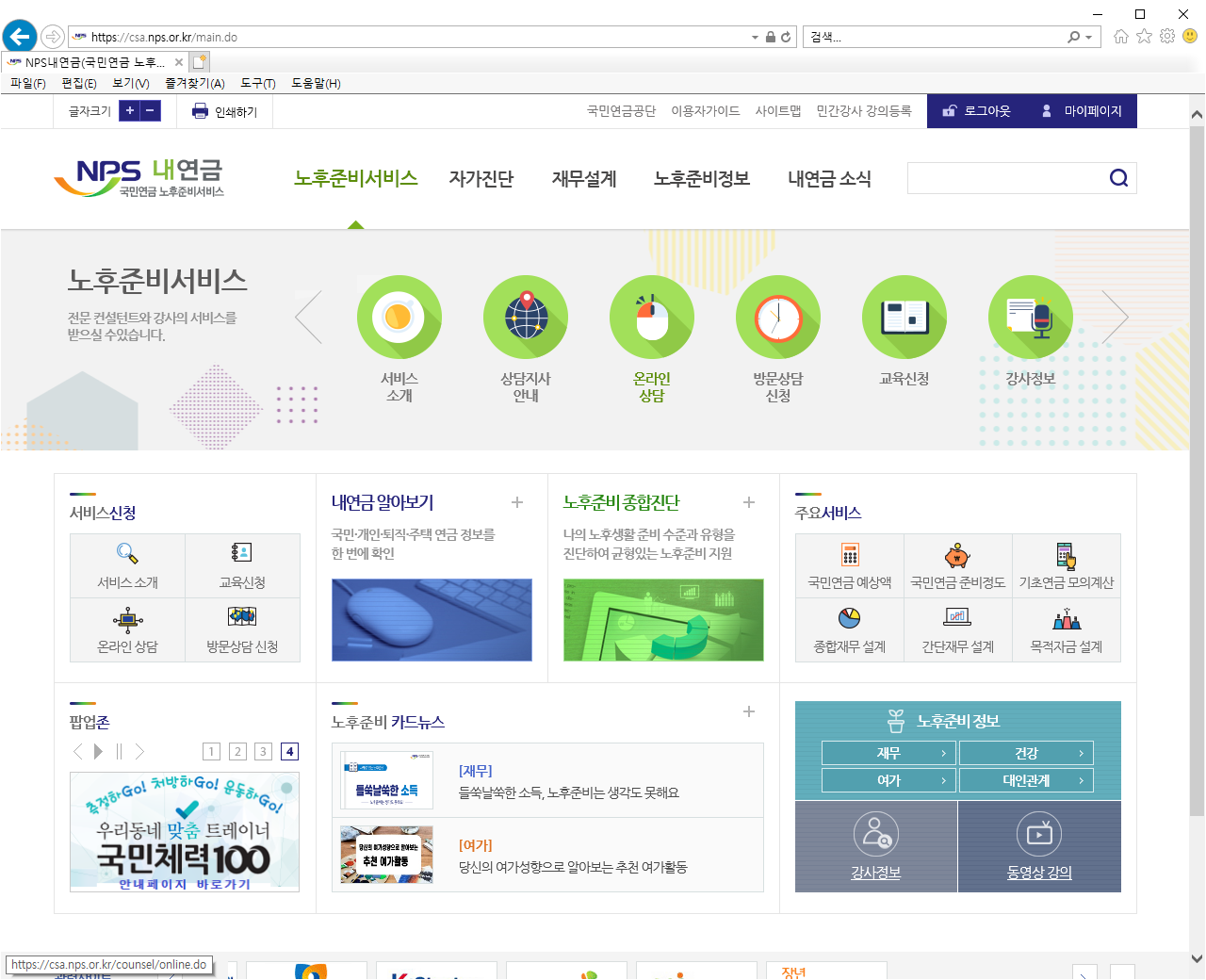
Task: Open 대인관계 category in 노후준비 정보
Action: tap(1026, 780)
